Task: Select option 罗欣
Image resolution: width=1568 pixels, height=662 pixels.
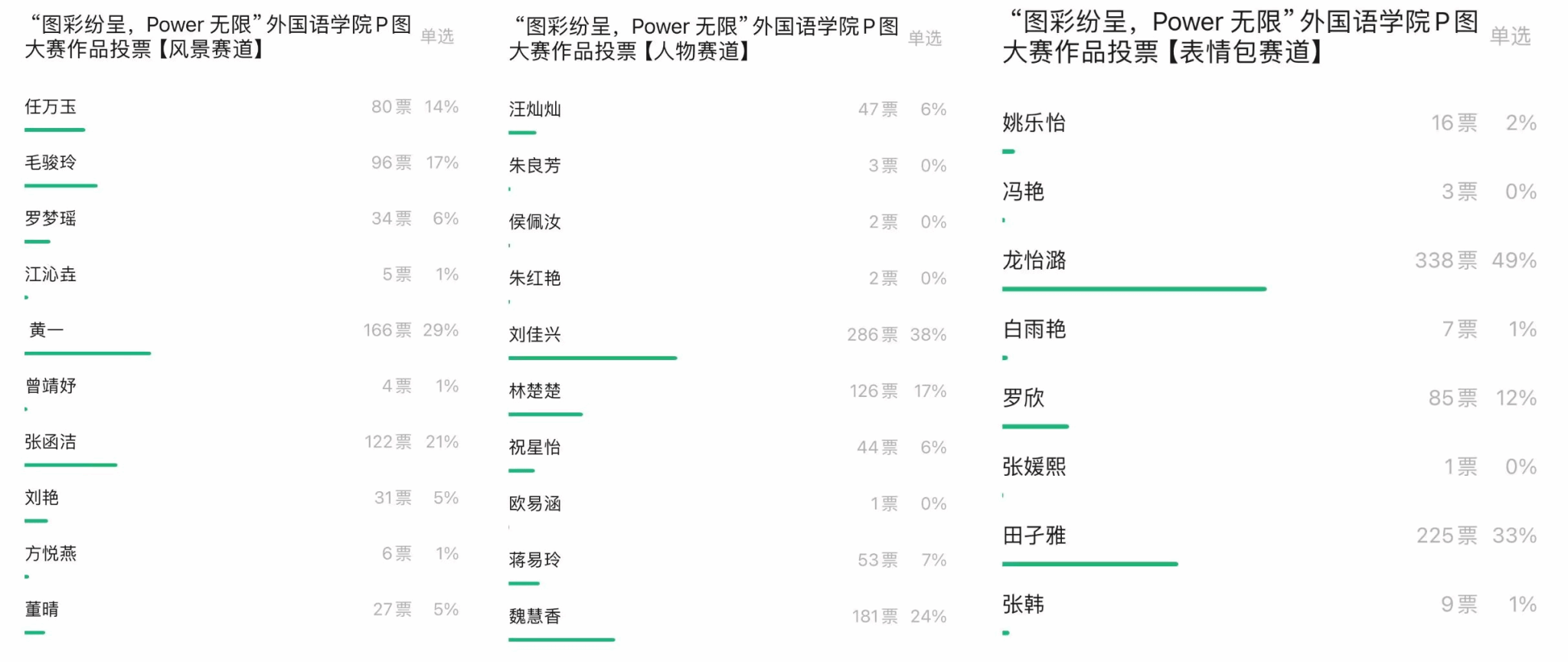Action: pos(1023,398)
